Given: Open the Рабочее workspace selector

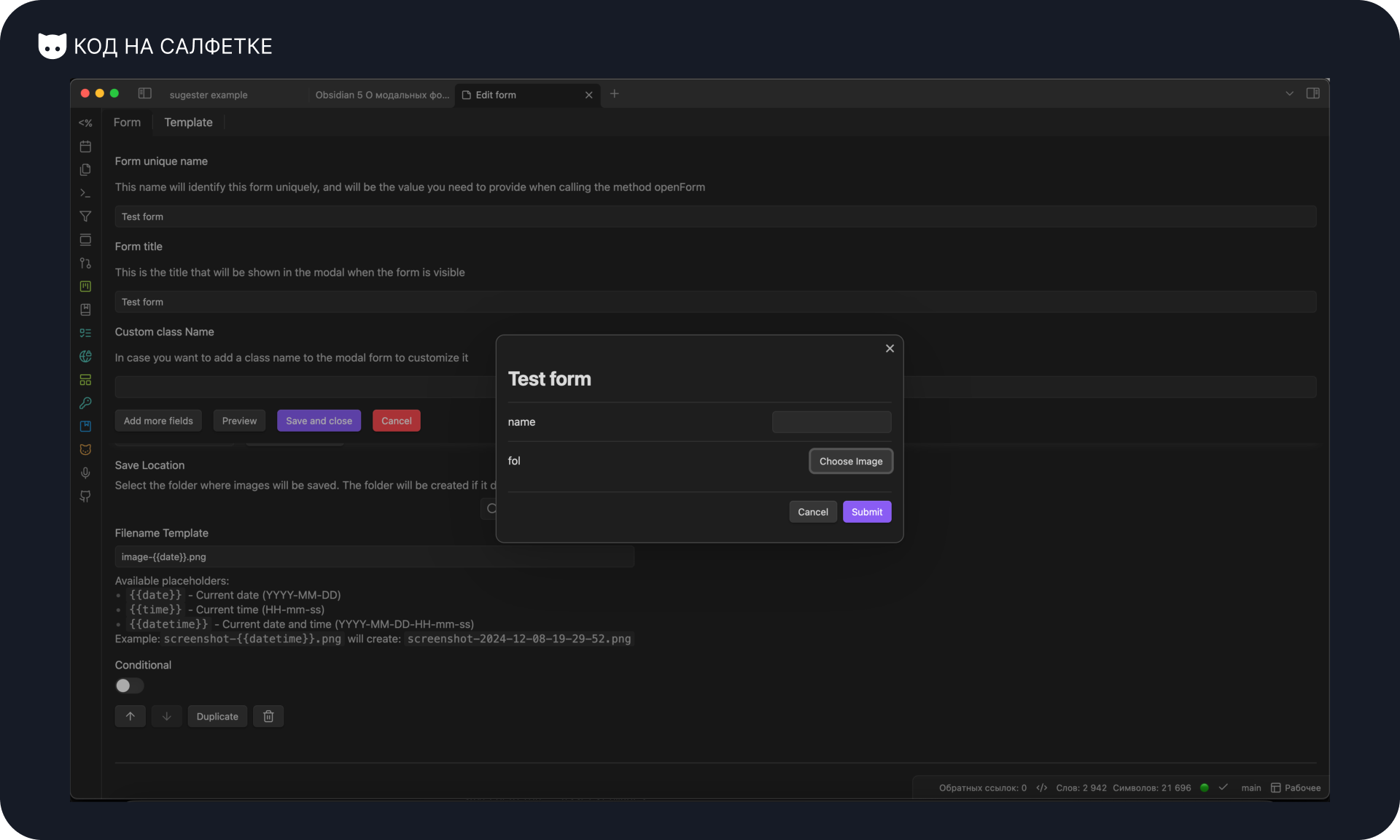Looking at the screenshot, I should pyautogui.click(x=1296, y=787).
